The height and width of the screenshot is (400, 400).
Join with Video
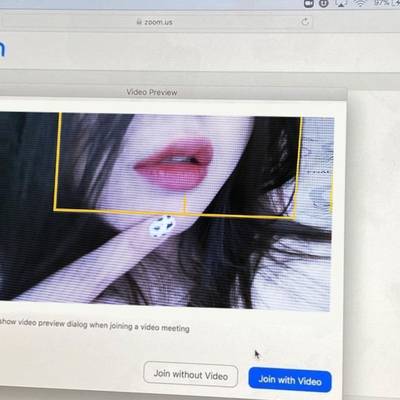point(290,380)
